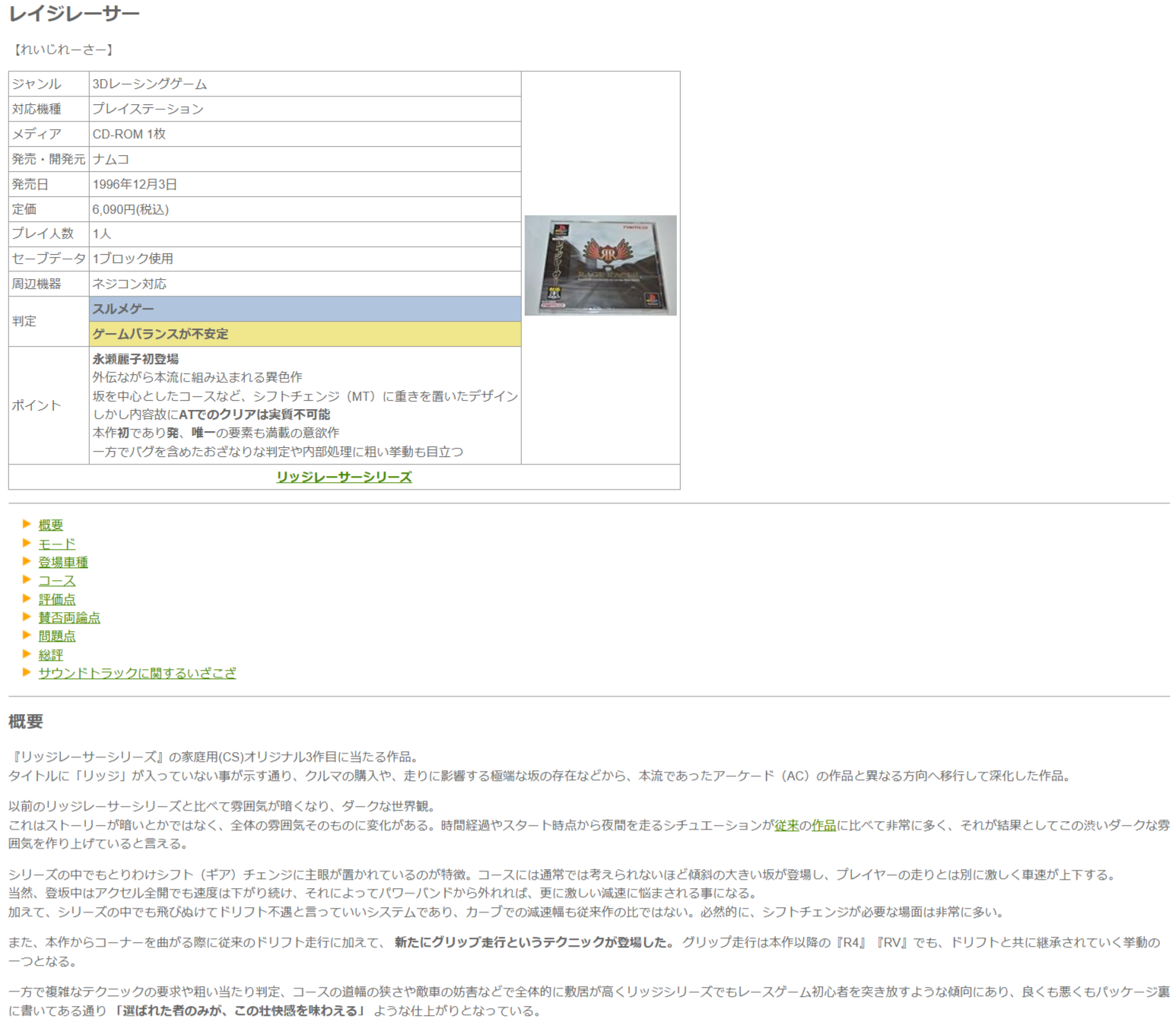The width and height of the screenshot is (1176, 1028).
Task: Follow the 作品 link in the overview text
Action: tap(824, 825)
